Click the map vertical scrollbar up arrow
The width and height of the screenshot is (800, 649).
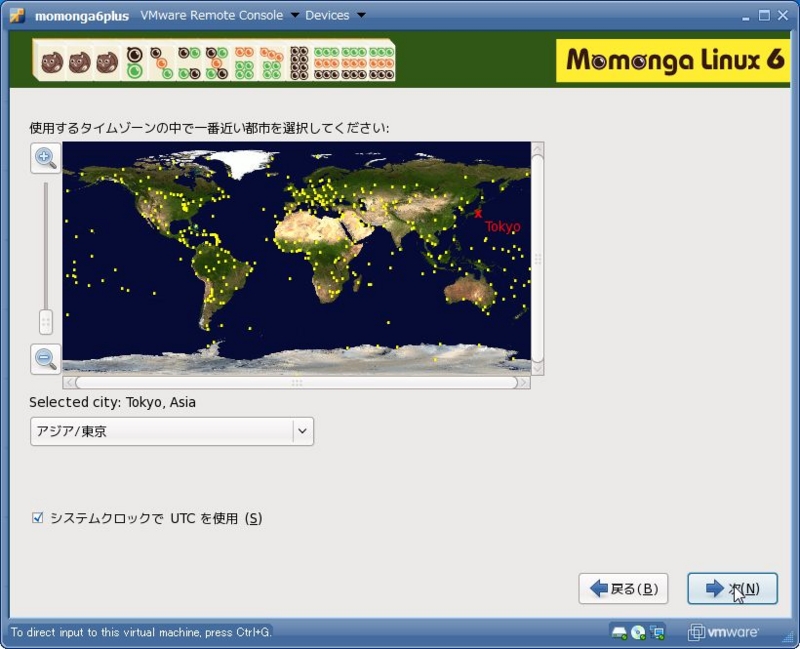coord(537,148)
